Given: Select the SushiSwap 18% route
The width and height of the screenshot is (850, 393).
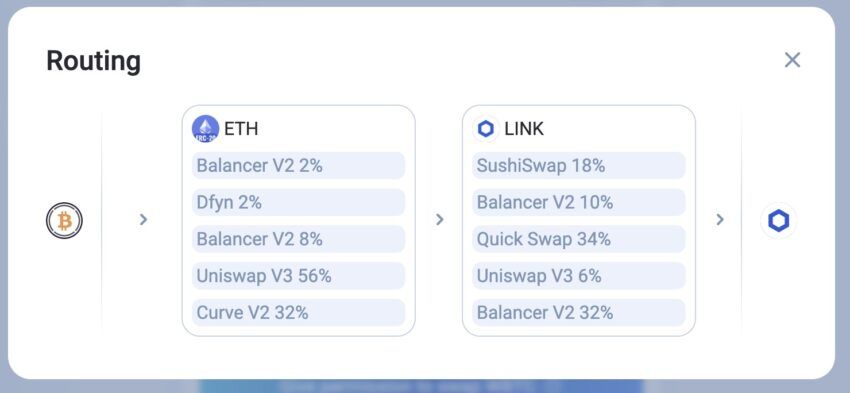Looking at the screenshot, I should click(x=579, y=165).
